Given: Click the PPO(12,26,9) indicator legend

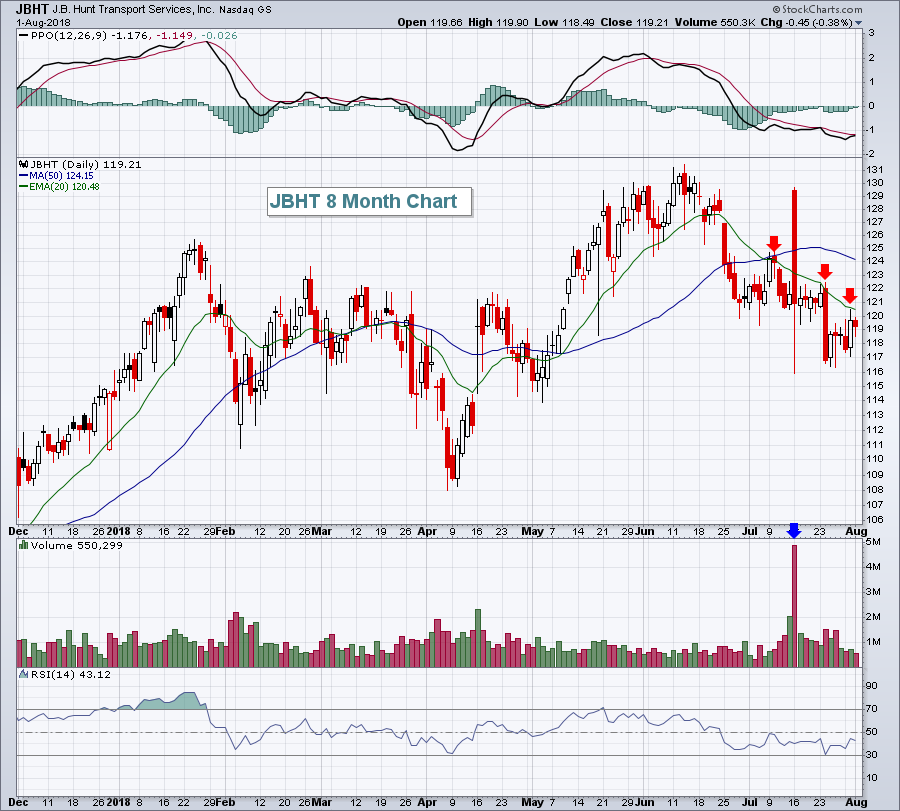Looking at the screenshot, I should pos(134,36).
